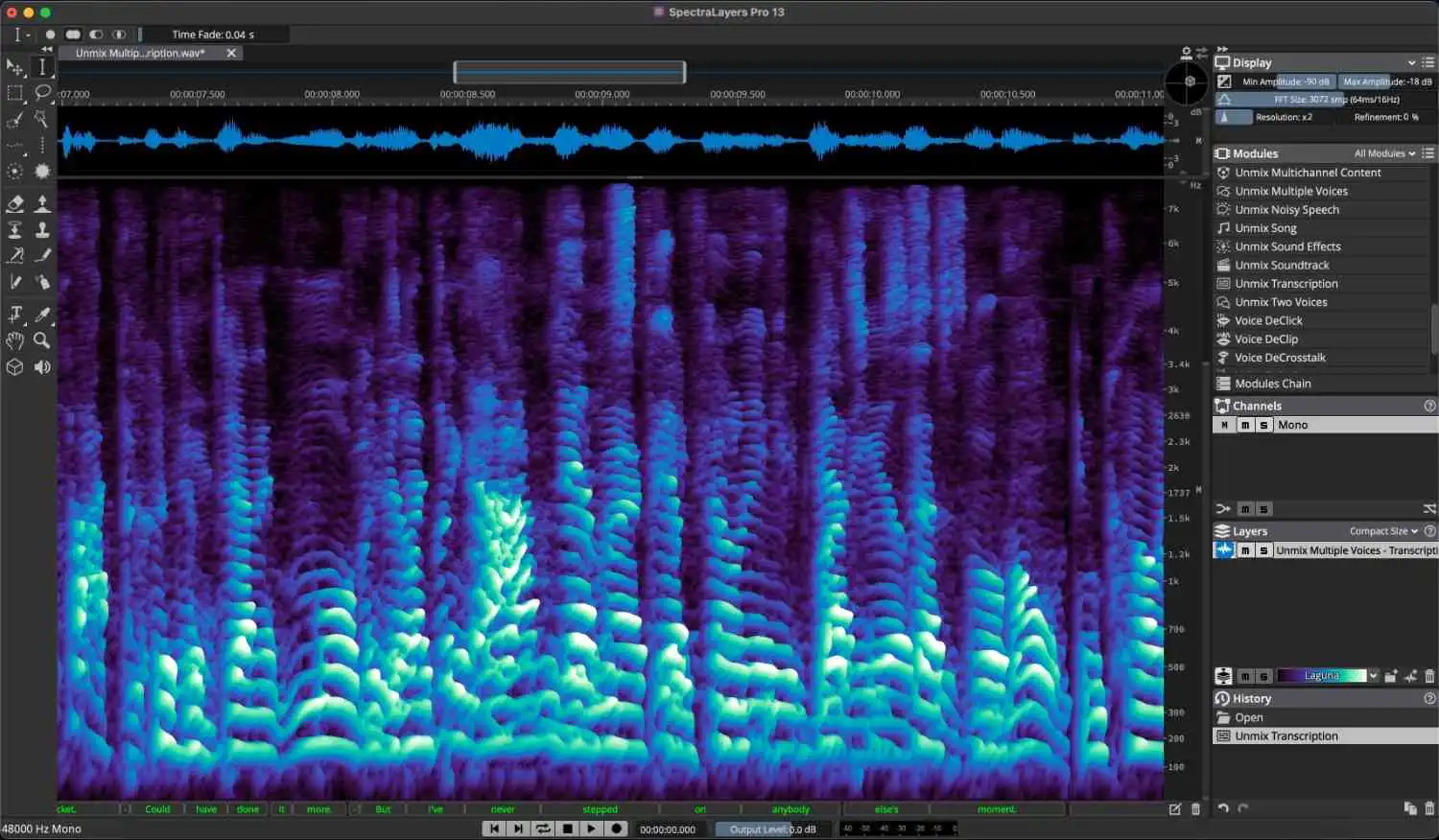Click the Play transport button

point(592,828)
